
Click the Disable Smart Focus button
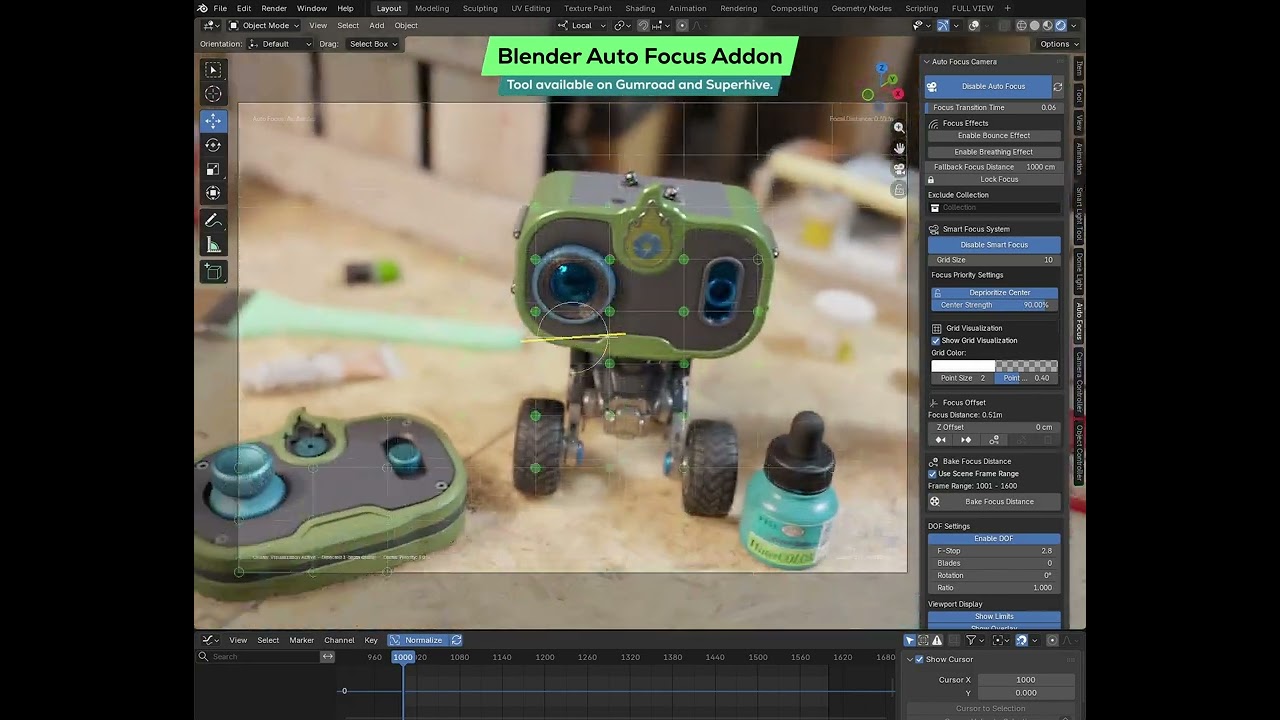coord(994,245)
